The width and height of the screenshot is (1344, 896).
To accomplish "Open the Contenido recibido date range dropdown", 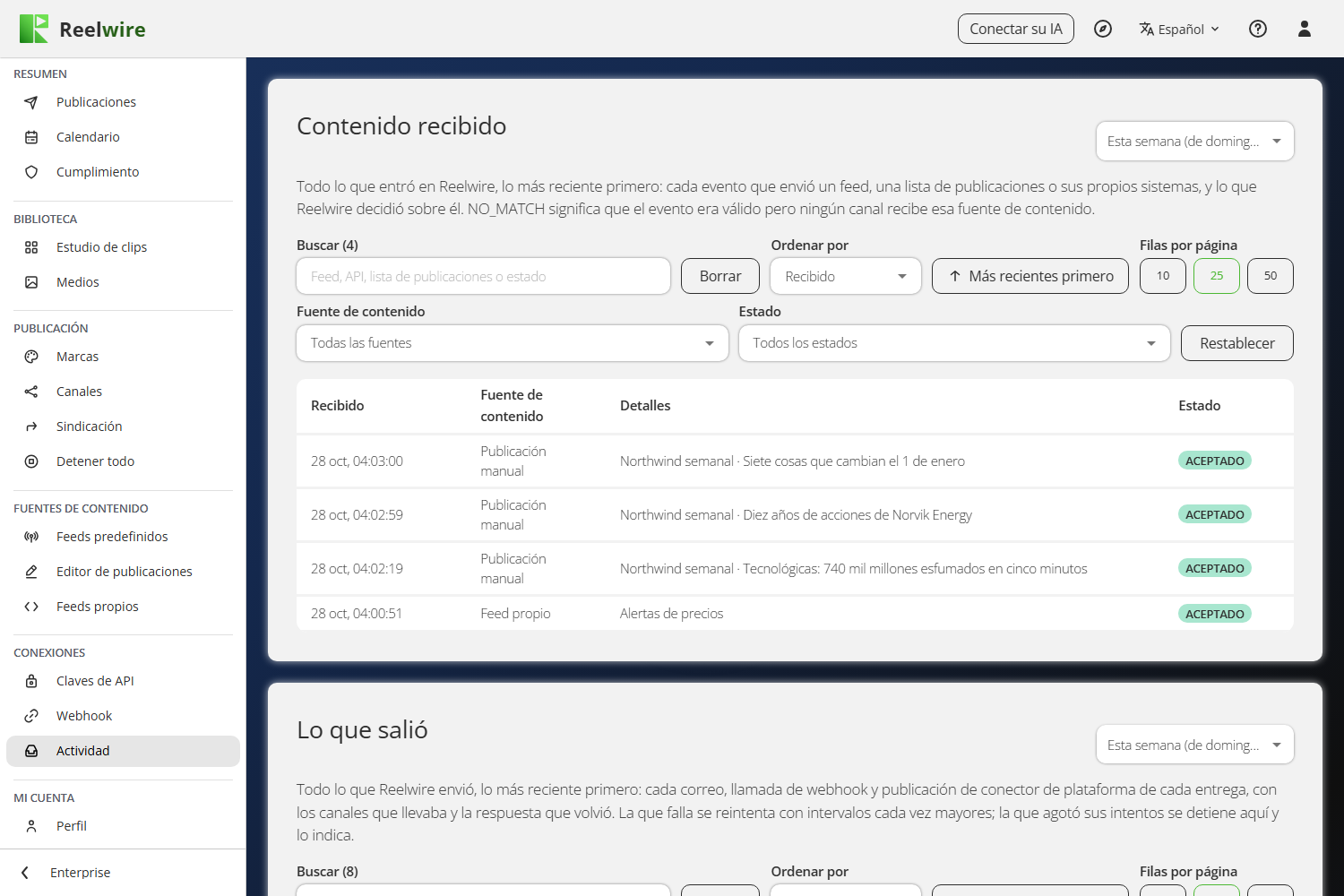I will [x=1195, y=142].
